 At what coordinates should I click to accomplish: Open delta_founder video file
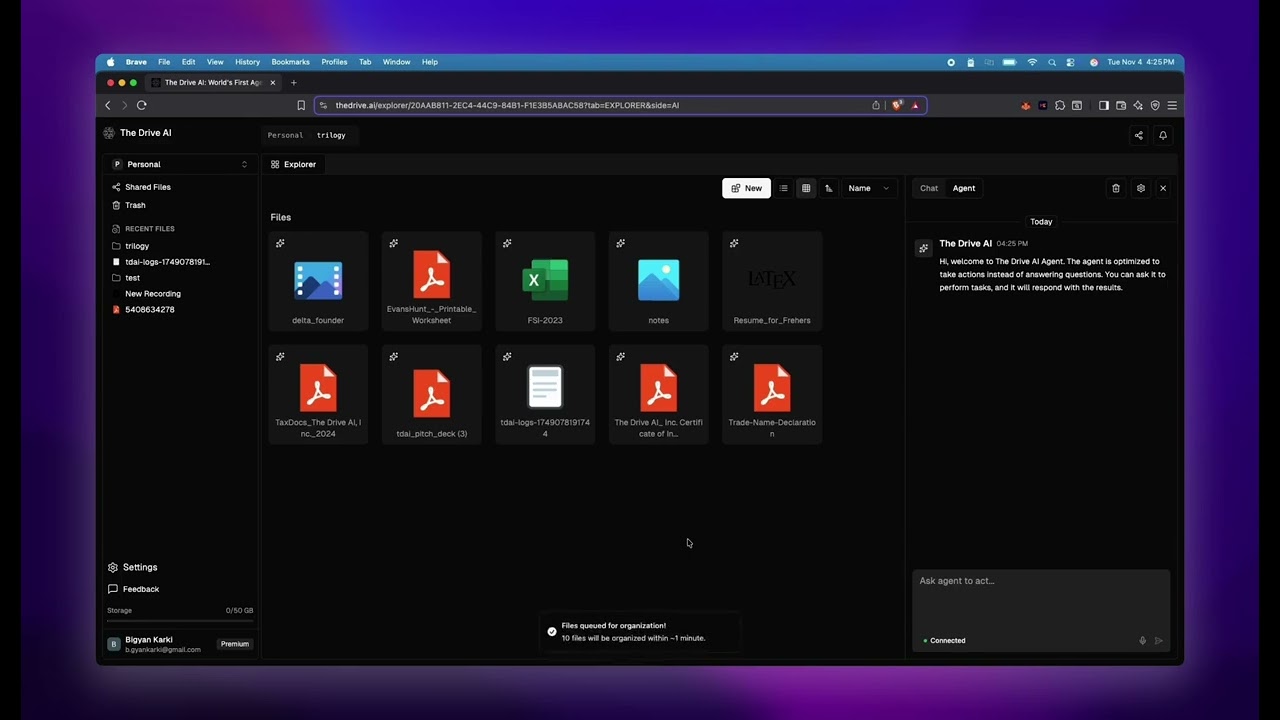coord(318,282)
